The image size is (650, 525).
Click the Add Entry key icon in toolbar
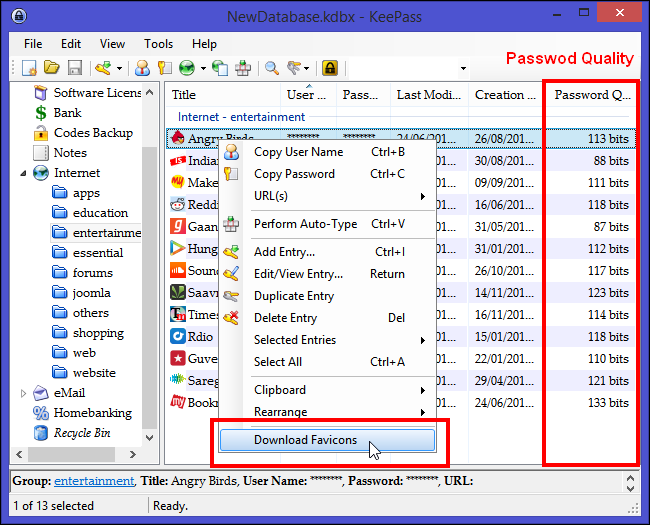click(x=103, y=68)
